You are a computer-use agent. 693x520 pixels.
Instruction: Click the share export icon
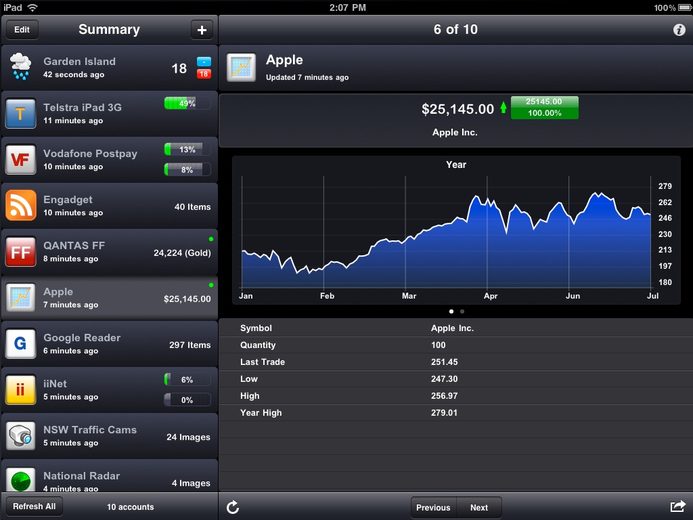point(678,506)
